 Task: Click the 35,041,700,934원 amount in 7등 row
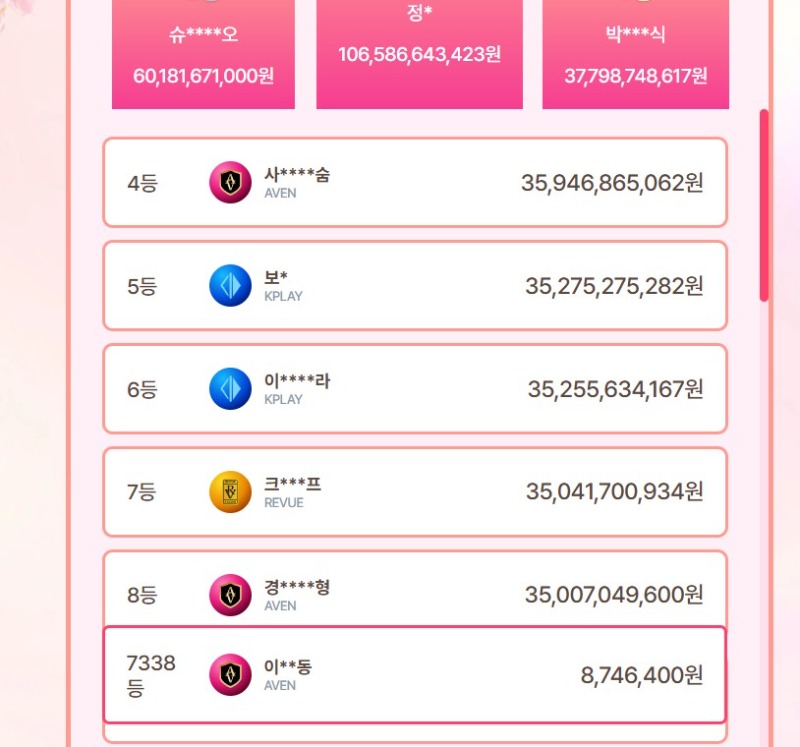[614, 492]
